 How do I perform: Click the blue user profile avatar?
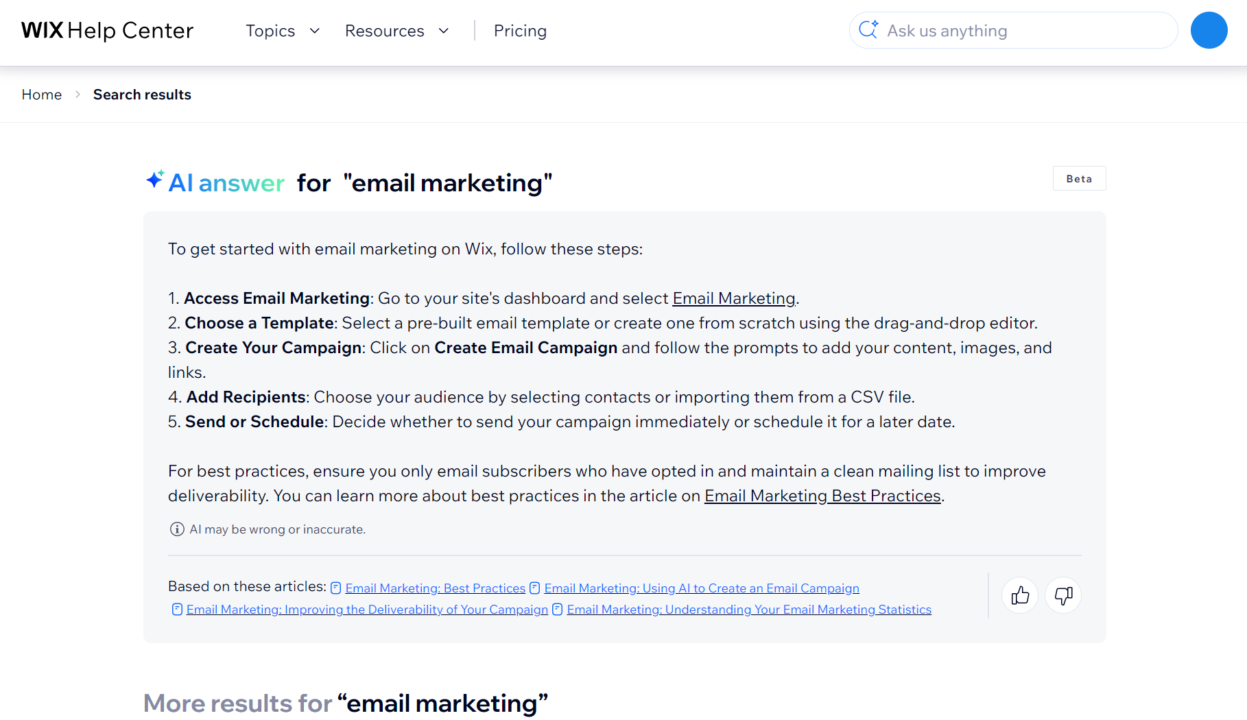coord(1208,31)
